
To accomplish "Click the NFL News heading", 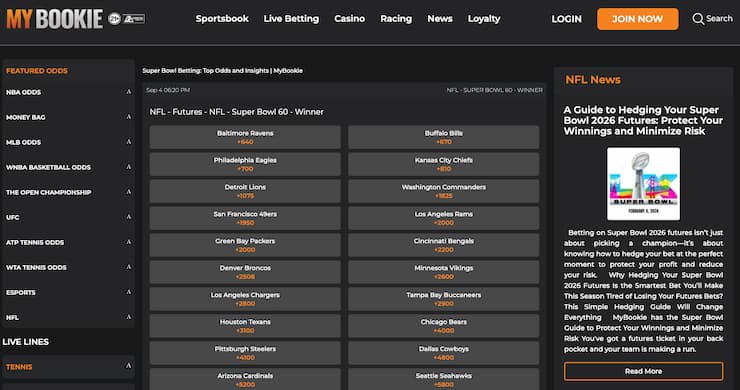I will pyautogui.click(x=593, y=80).
